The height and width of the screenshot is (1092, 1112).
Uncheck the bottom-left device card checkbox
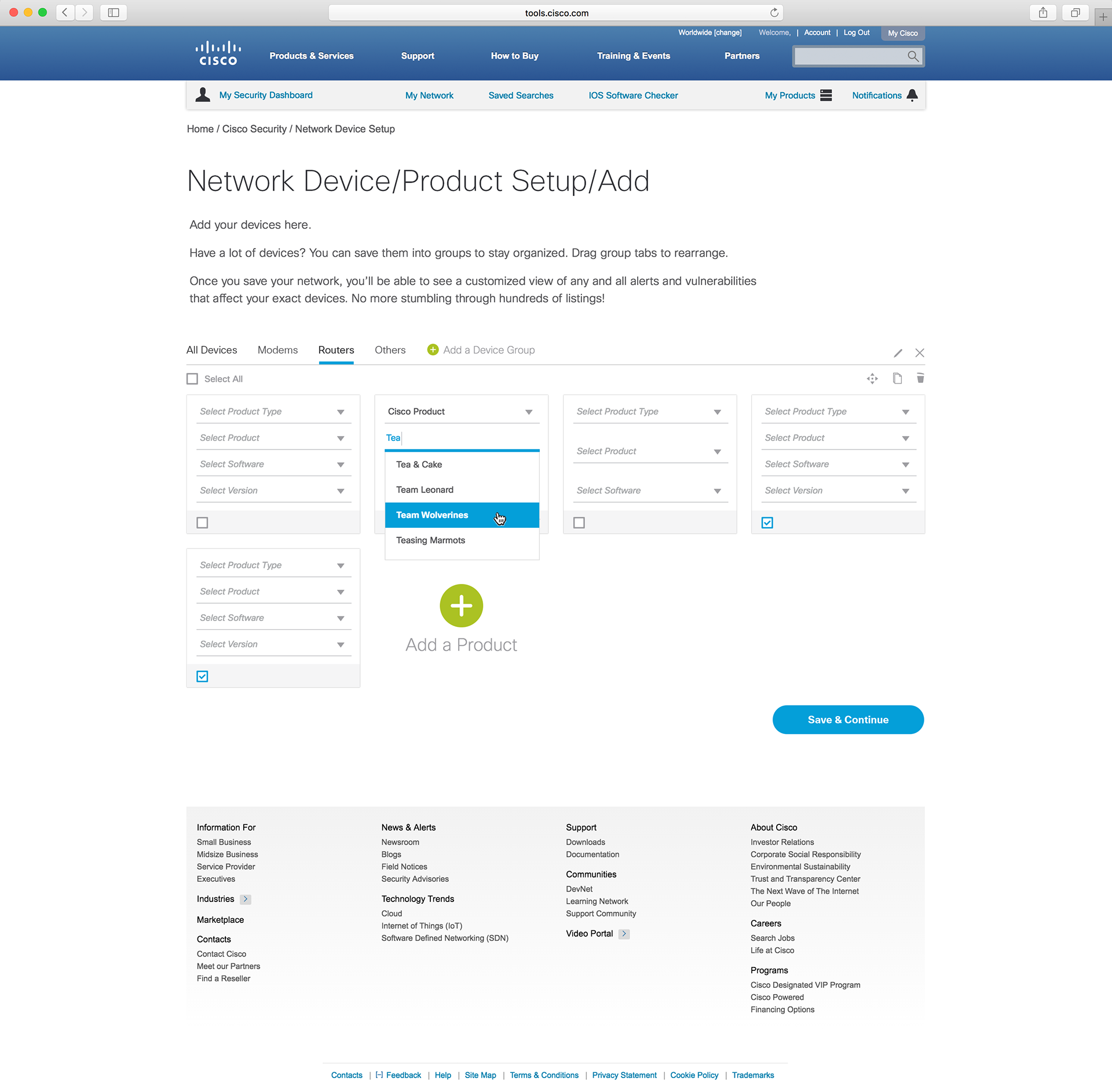pos(202,676)
